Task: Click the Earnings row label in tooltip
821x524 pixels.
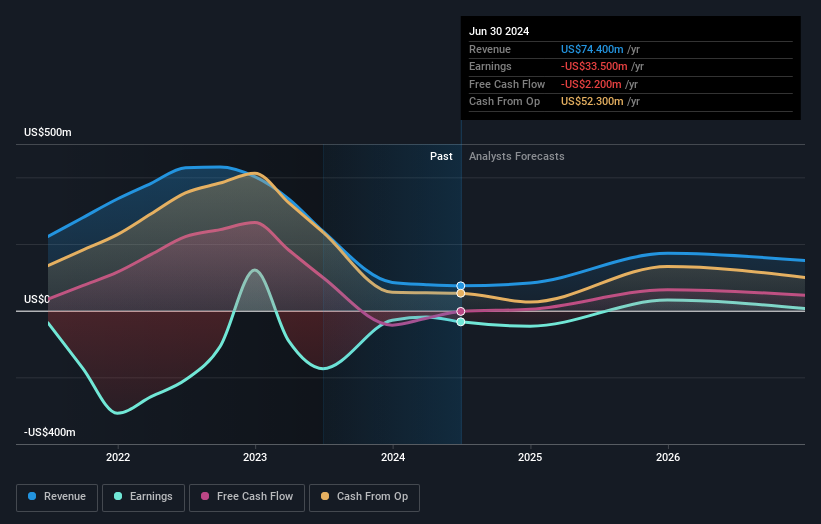Action: (490, 66)
